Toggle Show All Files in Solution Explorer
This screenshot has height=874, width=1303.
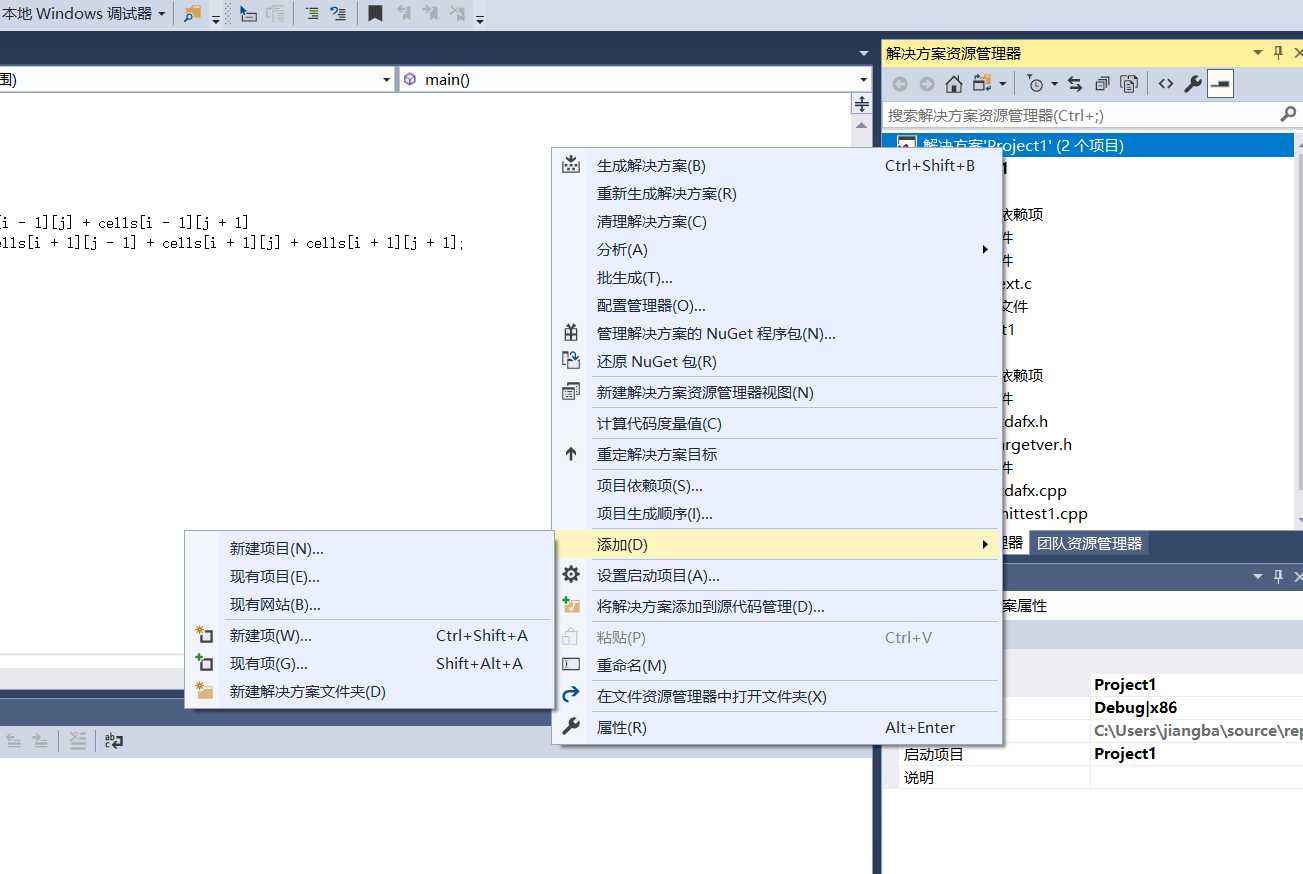[x=1129, y=84]
